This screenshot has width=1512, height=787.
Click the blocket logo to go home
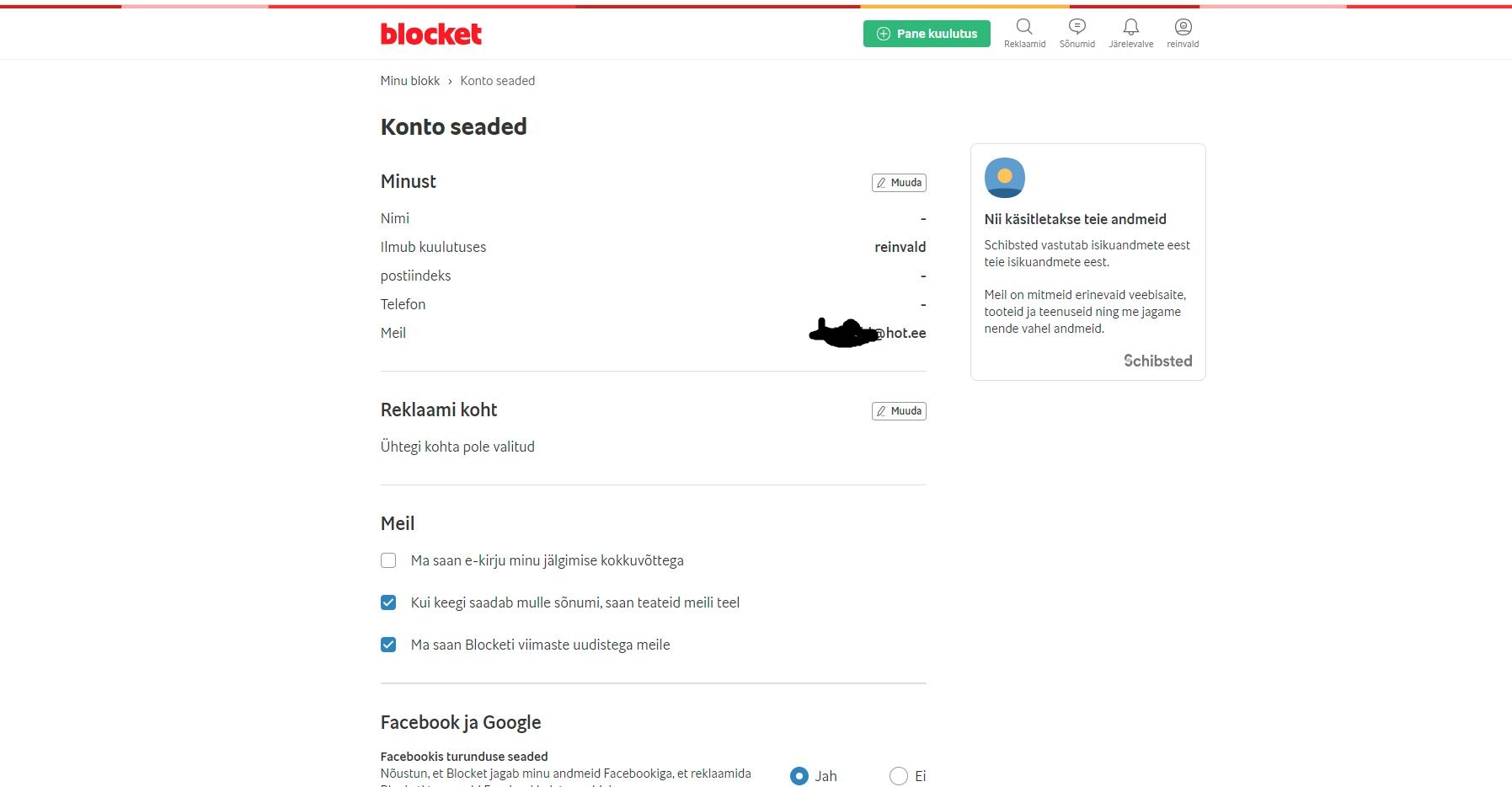coord(430,35)
